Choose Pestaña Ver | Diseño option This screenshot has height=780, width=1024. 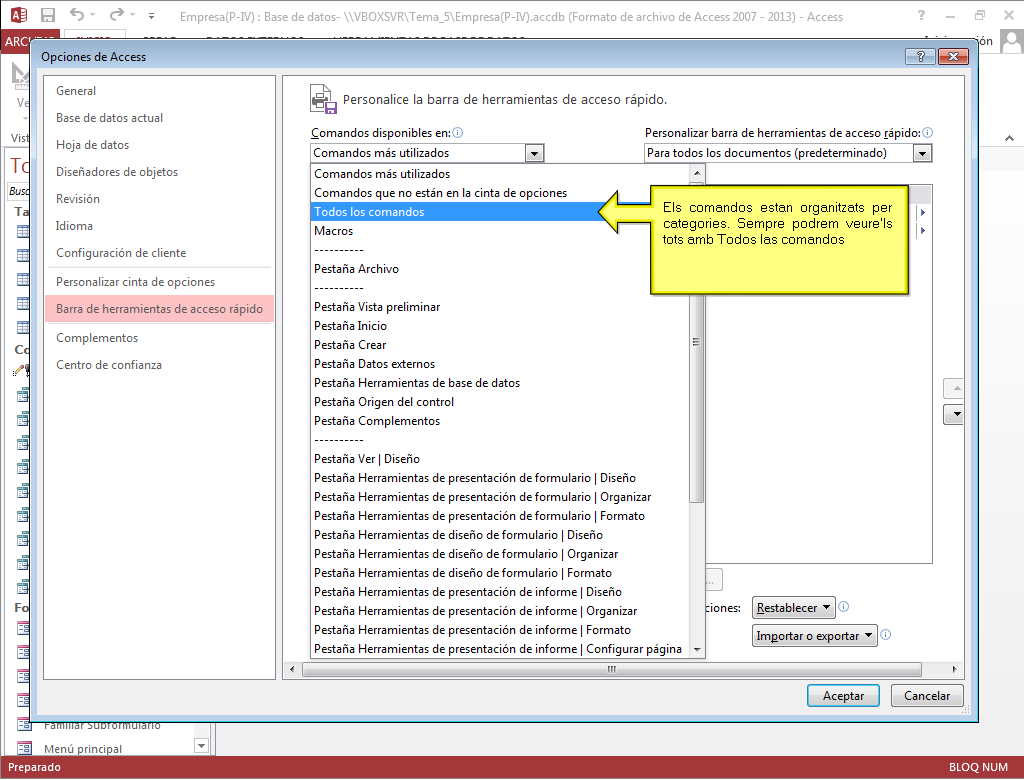(500, 459)
